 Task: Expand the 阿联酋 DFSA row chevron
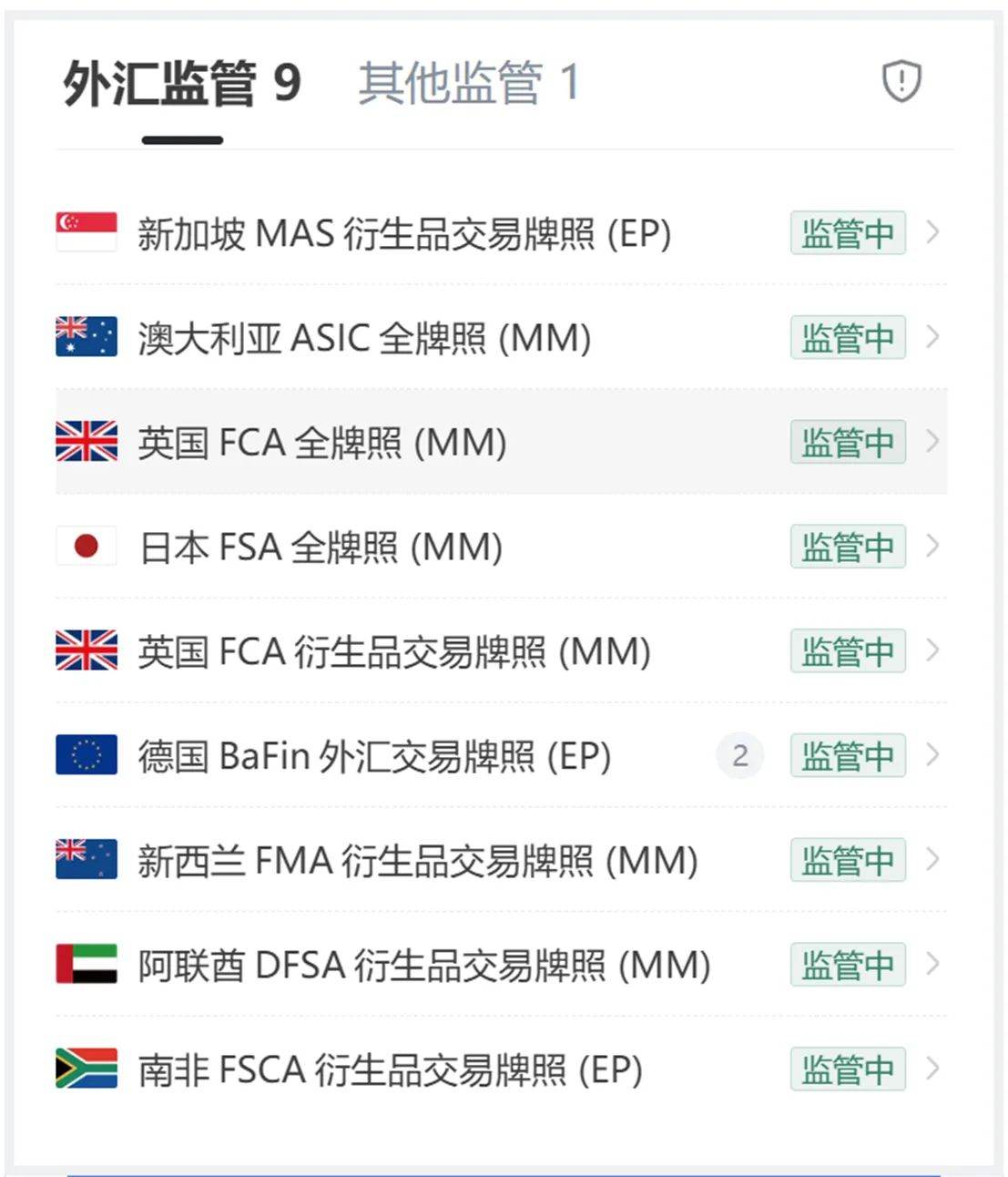tap(932, 964)
